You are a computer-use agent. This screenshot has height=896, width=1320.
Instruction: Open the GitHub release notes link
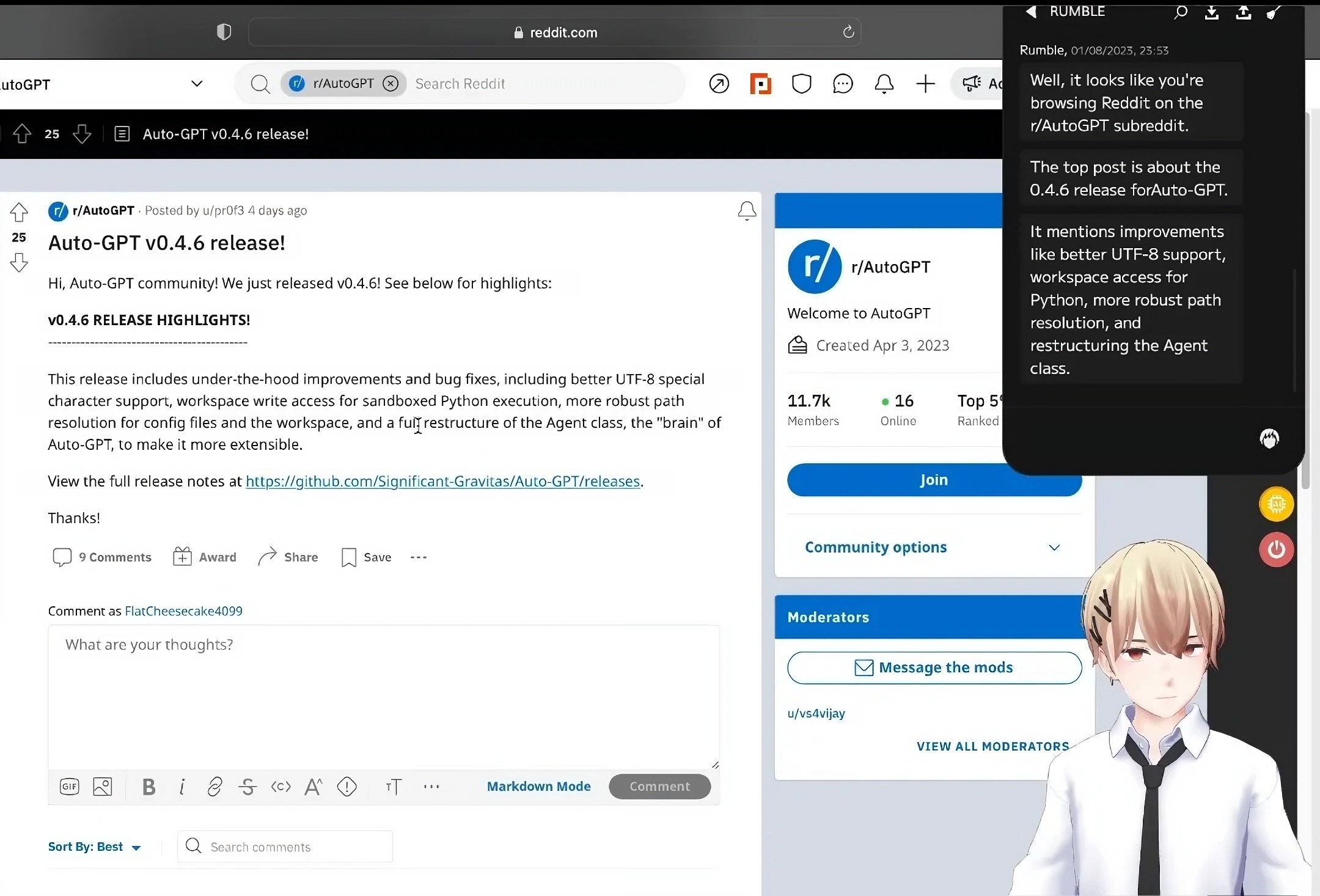[x=442, y=482]
